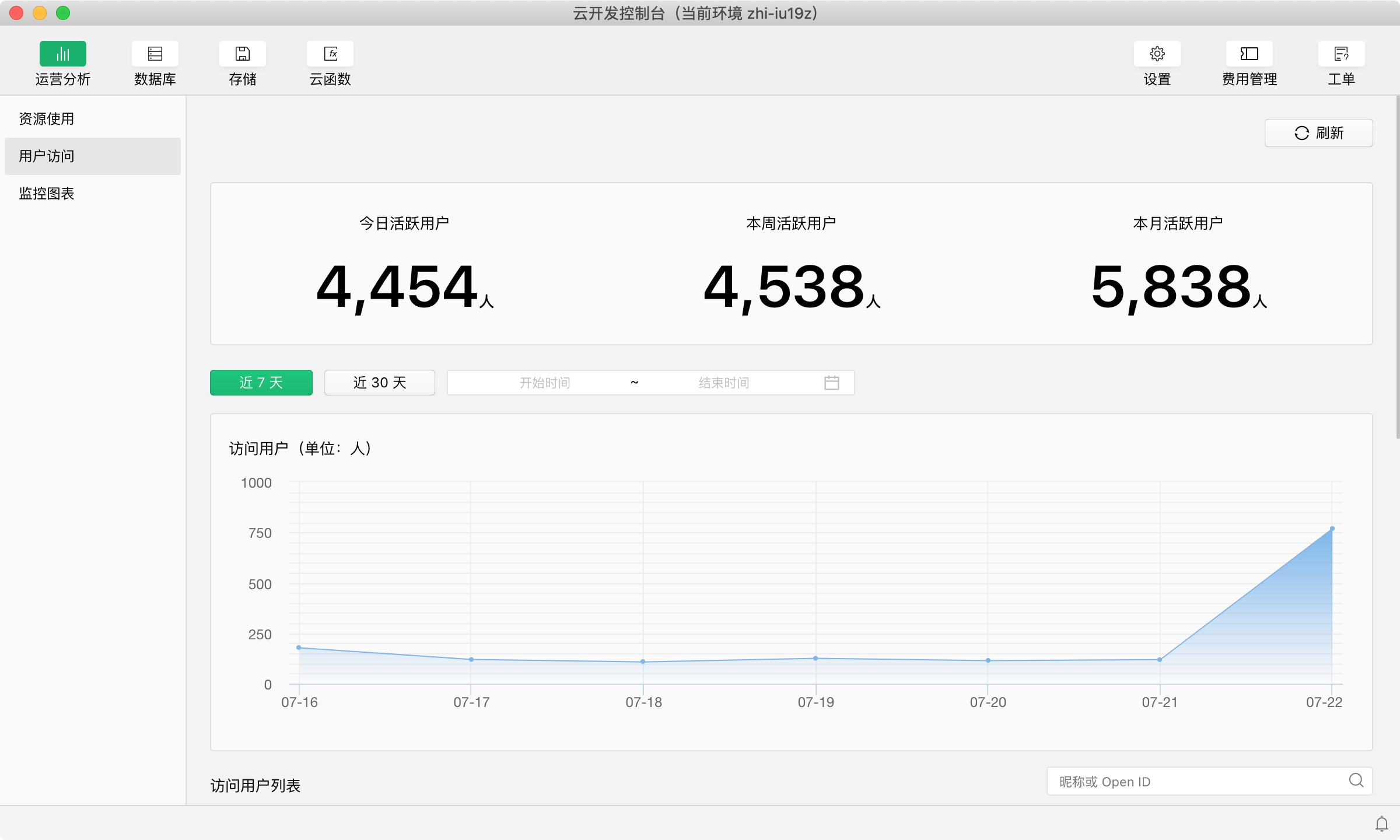Click the search magnifier icon
The height and width of the screenshot is (840, 1400).
pos(1356,780)
